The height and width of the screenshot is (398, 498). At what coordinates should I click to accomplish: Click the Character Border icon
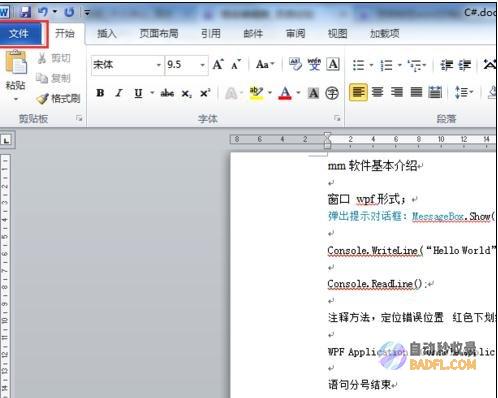click(333, 64)
